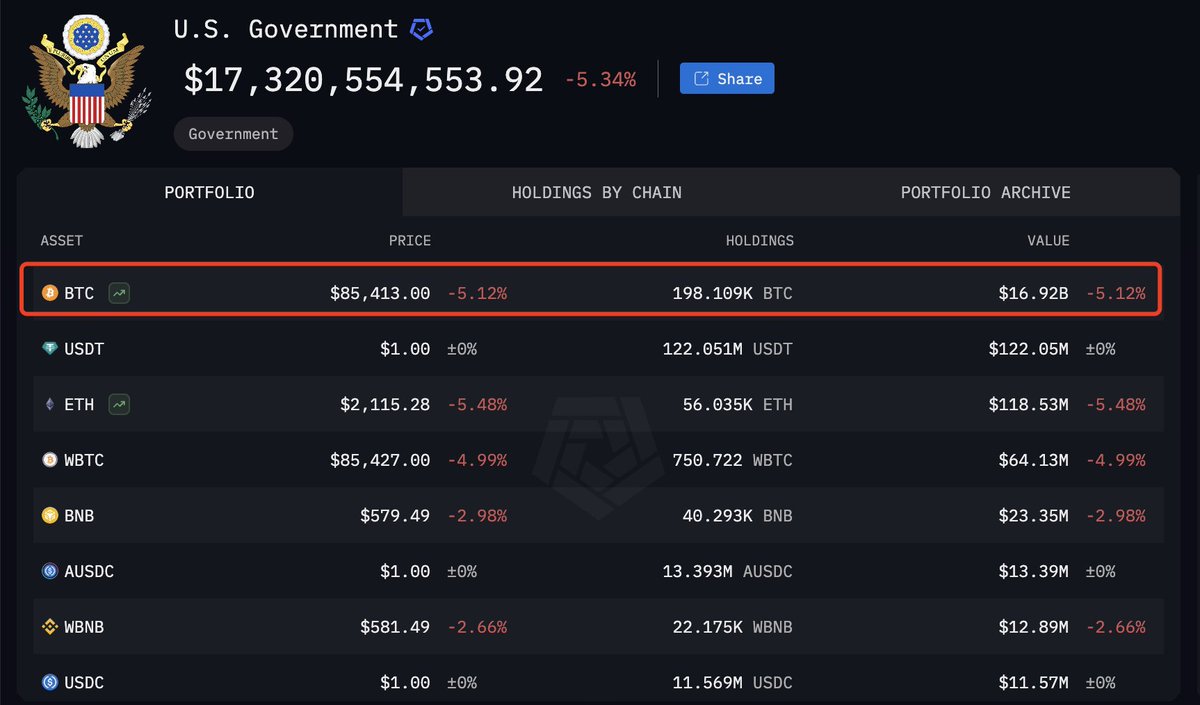Open the Portfolio Archive tab
This screenshot has height=705, width=1200.
(x=985, y=192)
